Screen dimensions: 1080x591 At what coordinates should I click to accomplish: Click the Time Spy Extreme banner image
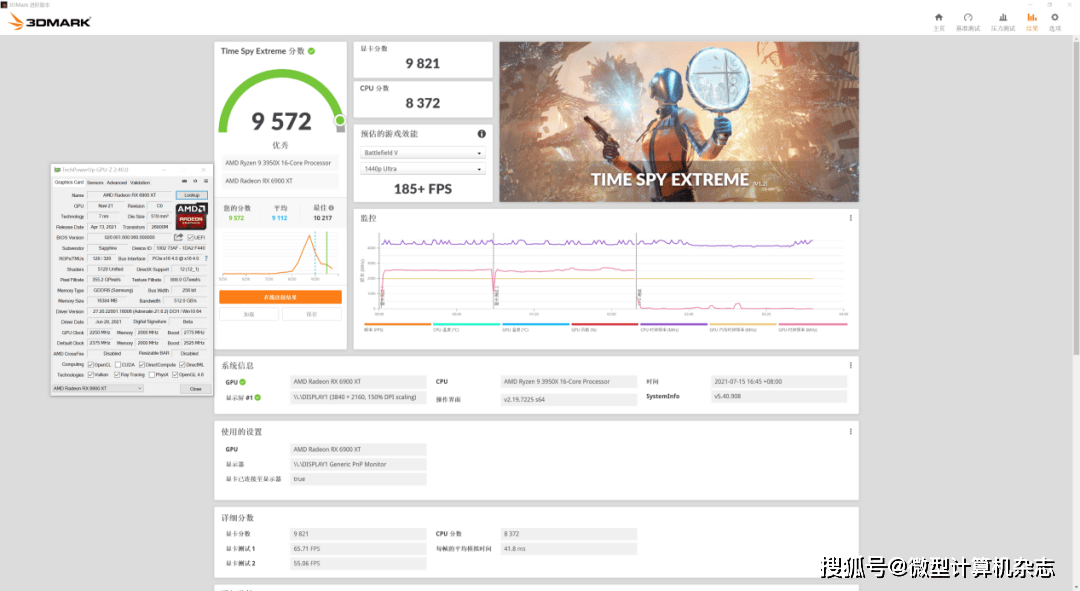coord(679,122)
